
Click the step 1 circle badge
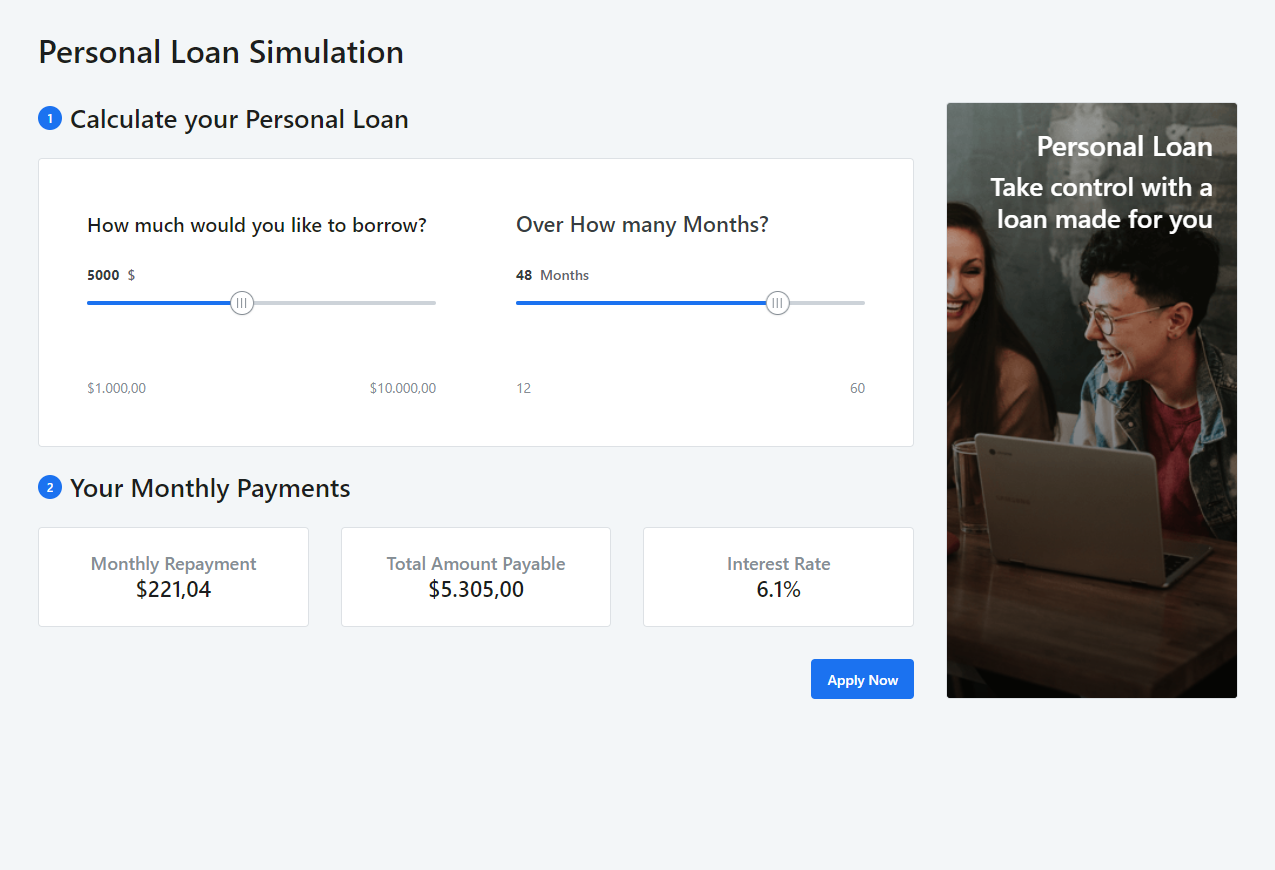(50, 119)
